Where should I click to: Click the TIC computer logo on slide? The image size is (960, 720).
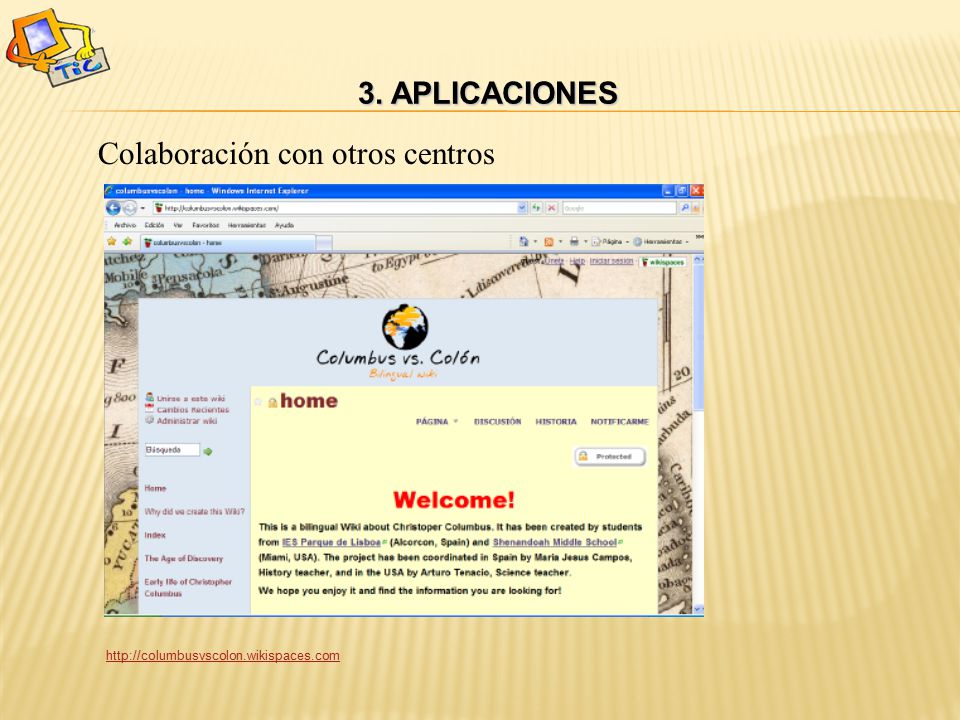click(x=56, y=47)
